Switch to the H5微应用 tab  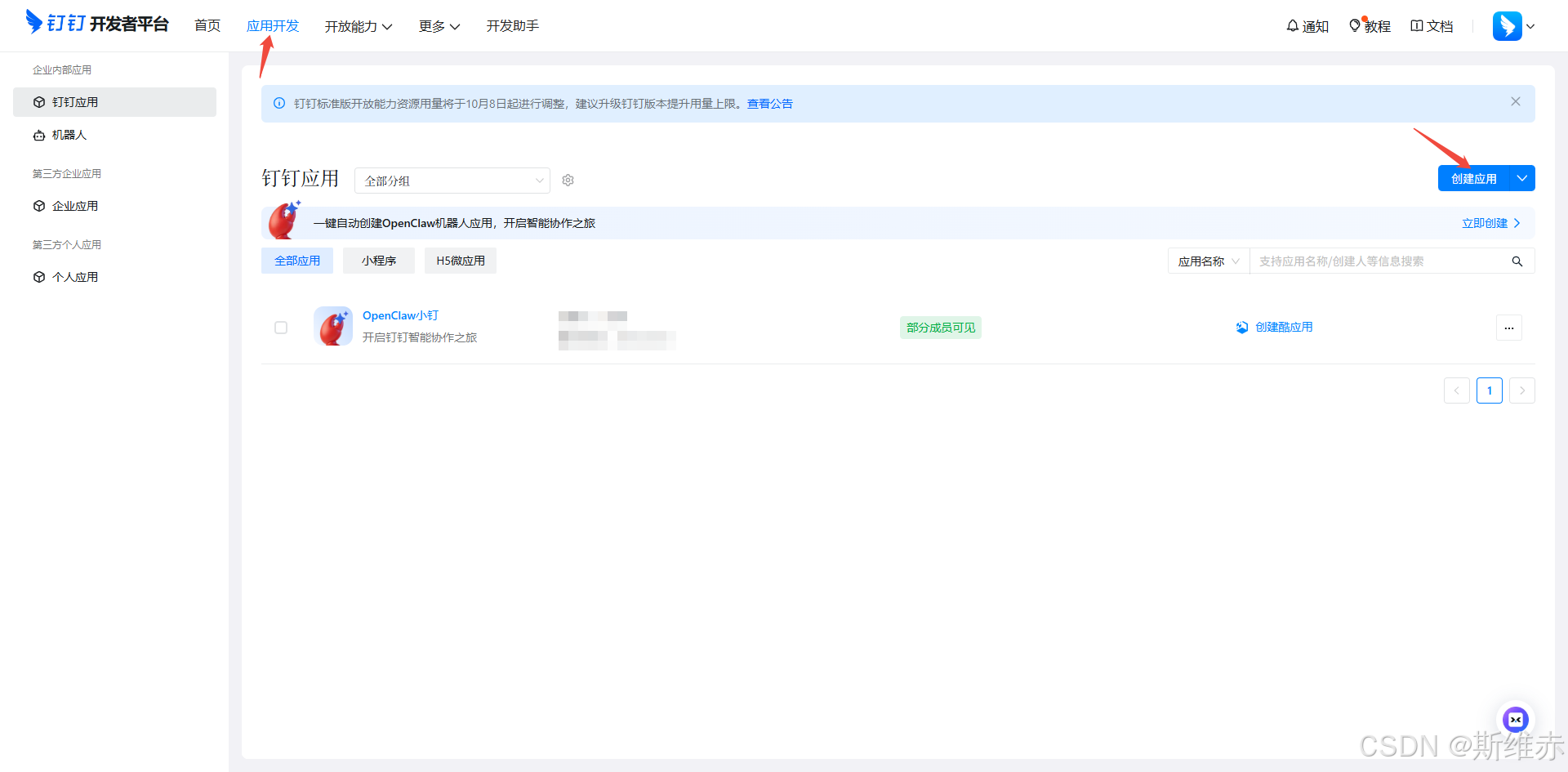(461, 261)
